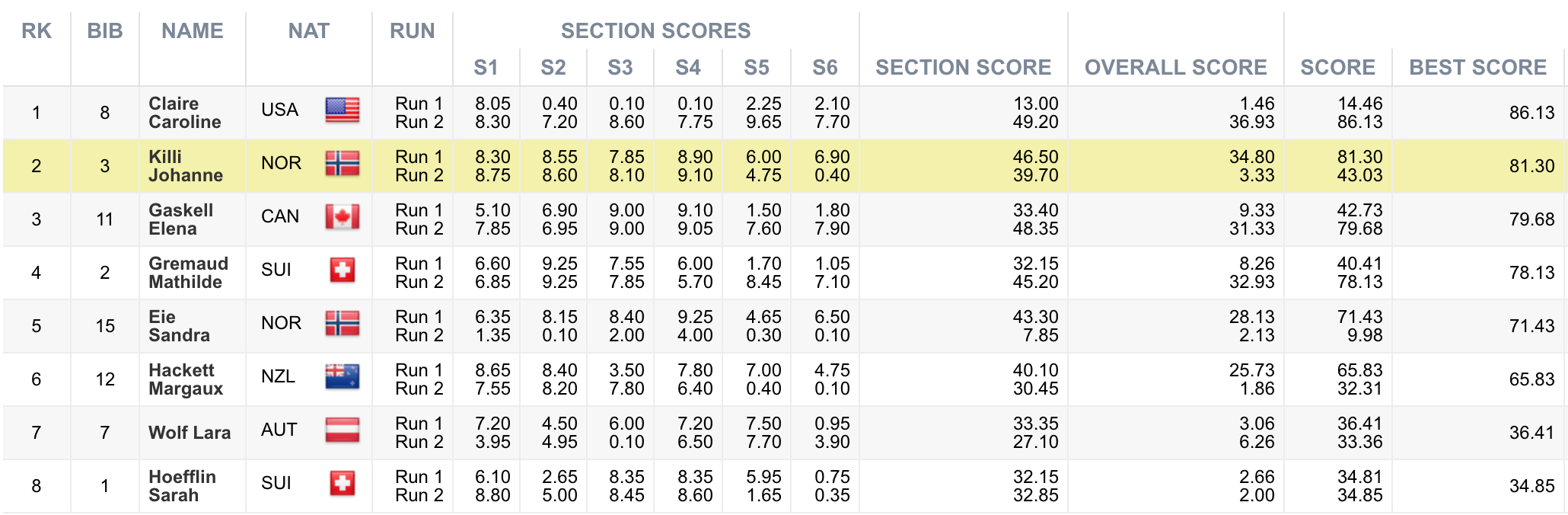Click the BEST SCORE column header
Viewport: 1568px width, 515px height.
[1477, 68]
